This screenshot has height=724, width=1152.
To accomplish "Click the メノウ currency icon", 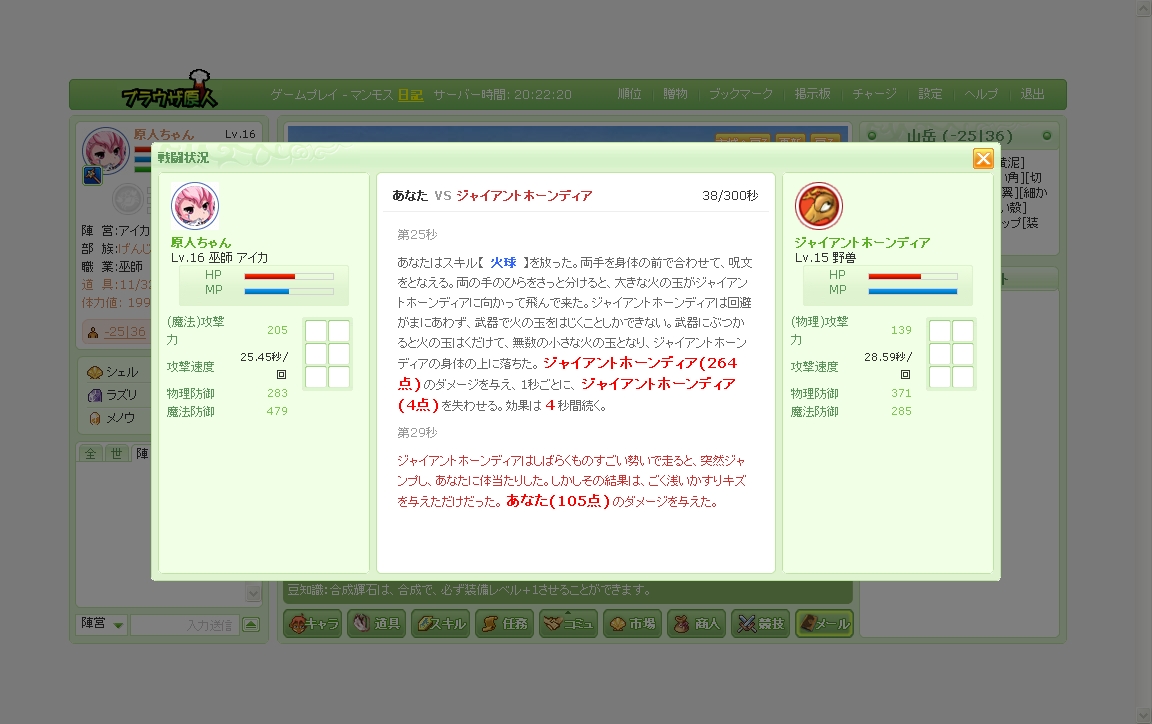I will [95, 418].
